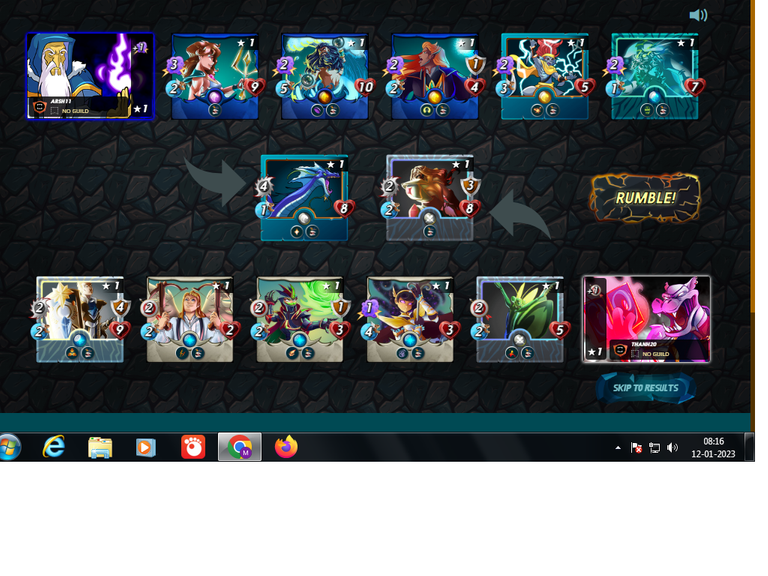This screenshot has height=576, width=768.
Task: Select the bear card with 3 armor
Action: coord(430,198)
